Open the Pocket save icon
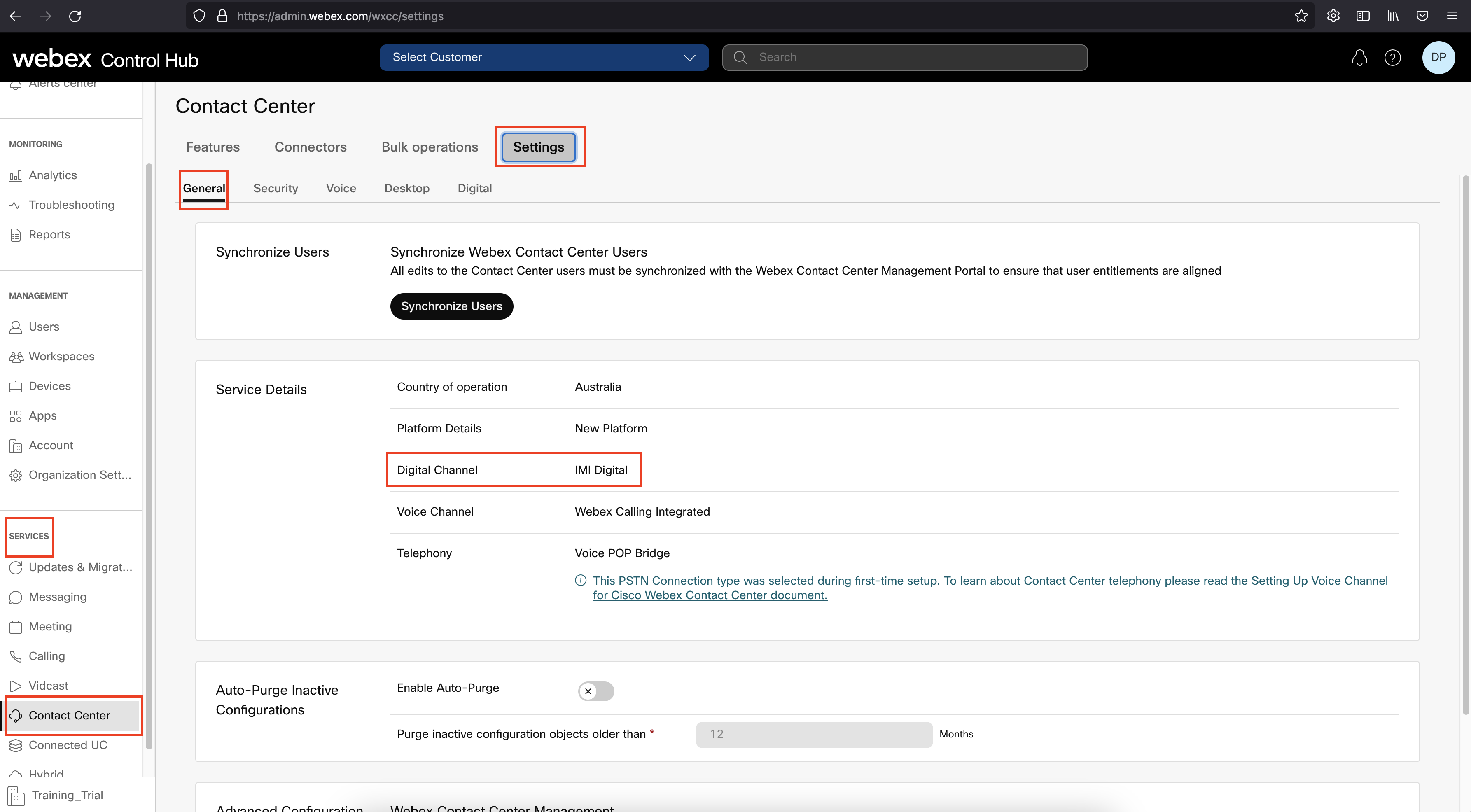The width and height of the screenshot is (1471, 812). [x=1422, y=16]
